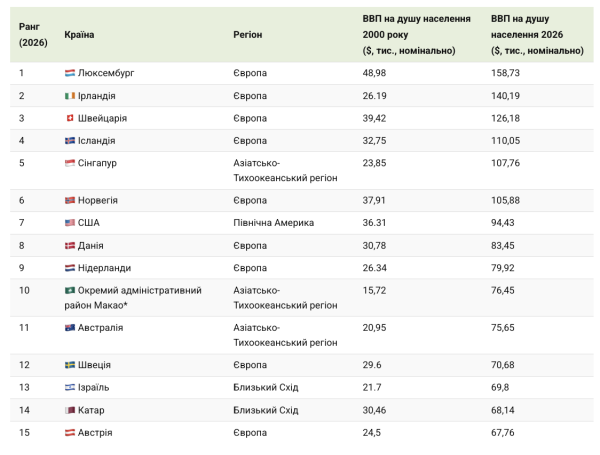Click the USA flag icon
The image size is (600, 455).
pos(70,223)
